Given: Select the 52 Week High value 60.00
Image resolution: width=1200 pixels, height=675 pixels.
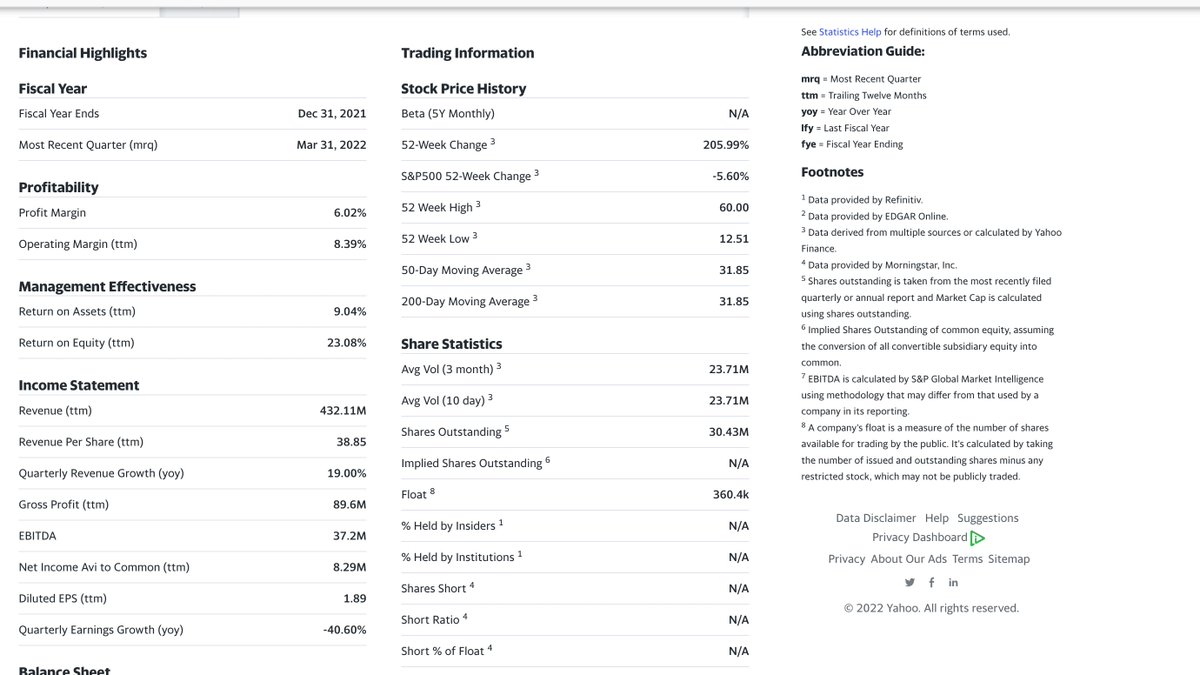Looking at the screenshot, I should 734,207.
